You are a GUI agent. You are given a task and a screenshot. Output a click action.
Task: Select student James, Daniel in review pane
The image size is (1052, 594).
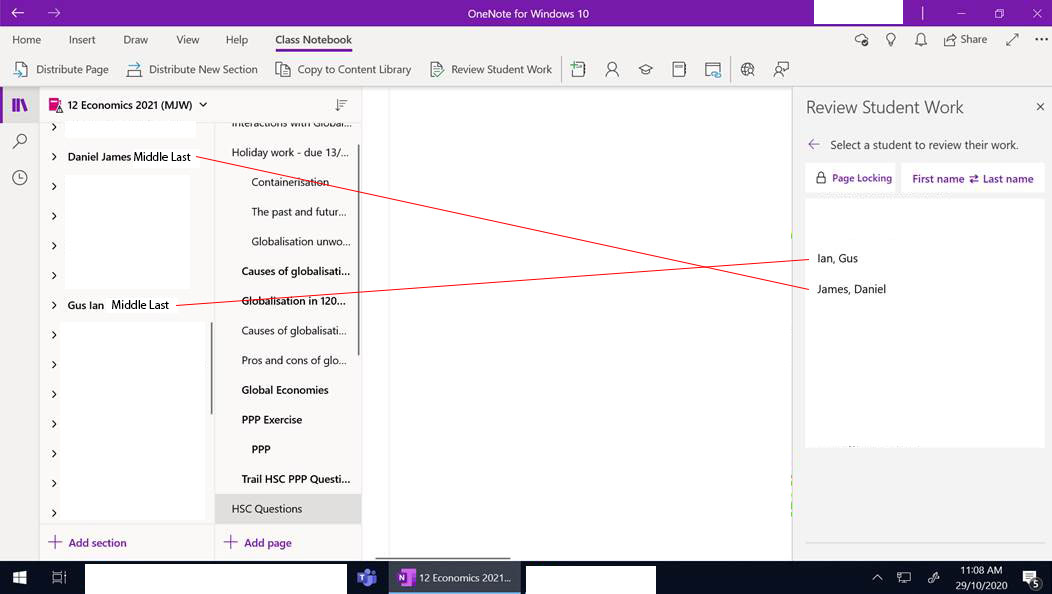(851, 289)
